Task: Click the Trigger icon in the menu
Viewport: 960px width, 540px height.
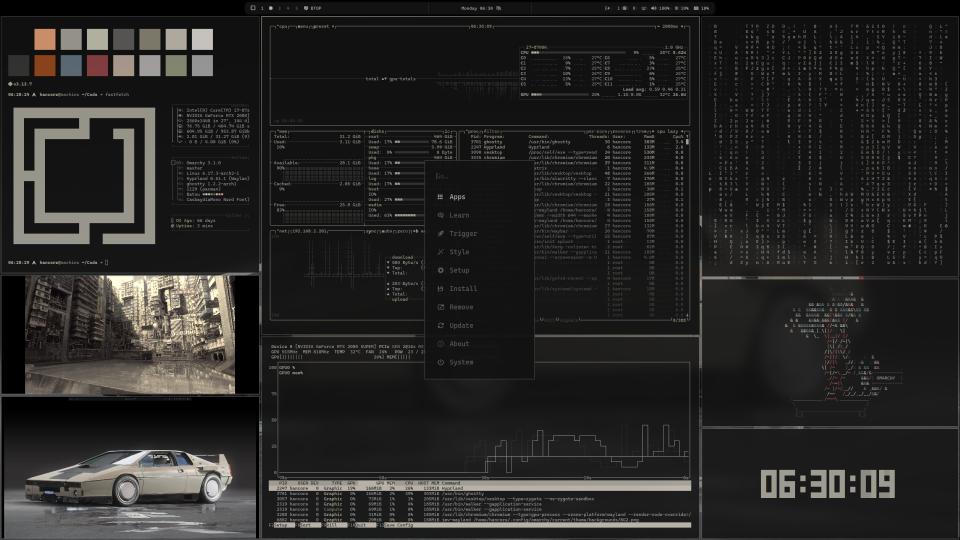Action: pos(440,234)
